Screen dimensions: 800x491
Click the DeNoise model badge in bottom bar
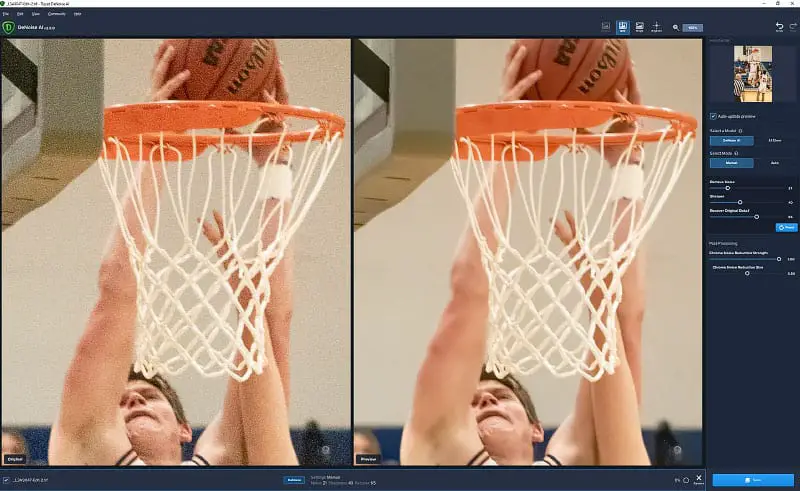[x=294, y=480]
